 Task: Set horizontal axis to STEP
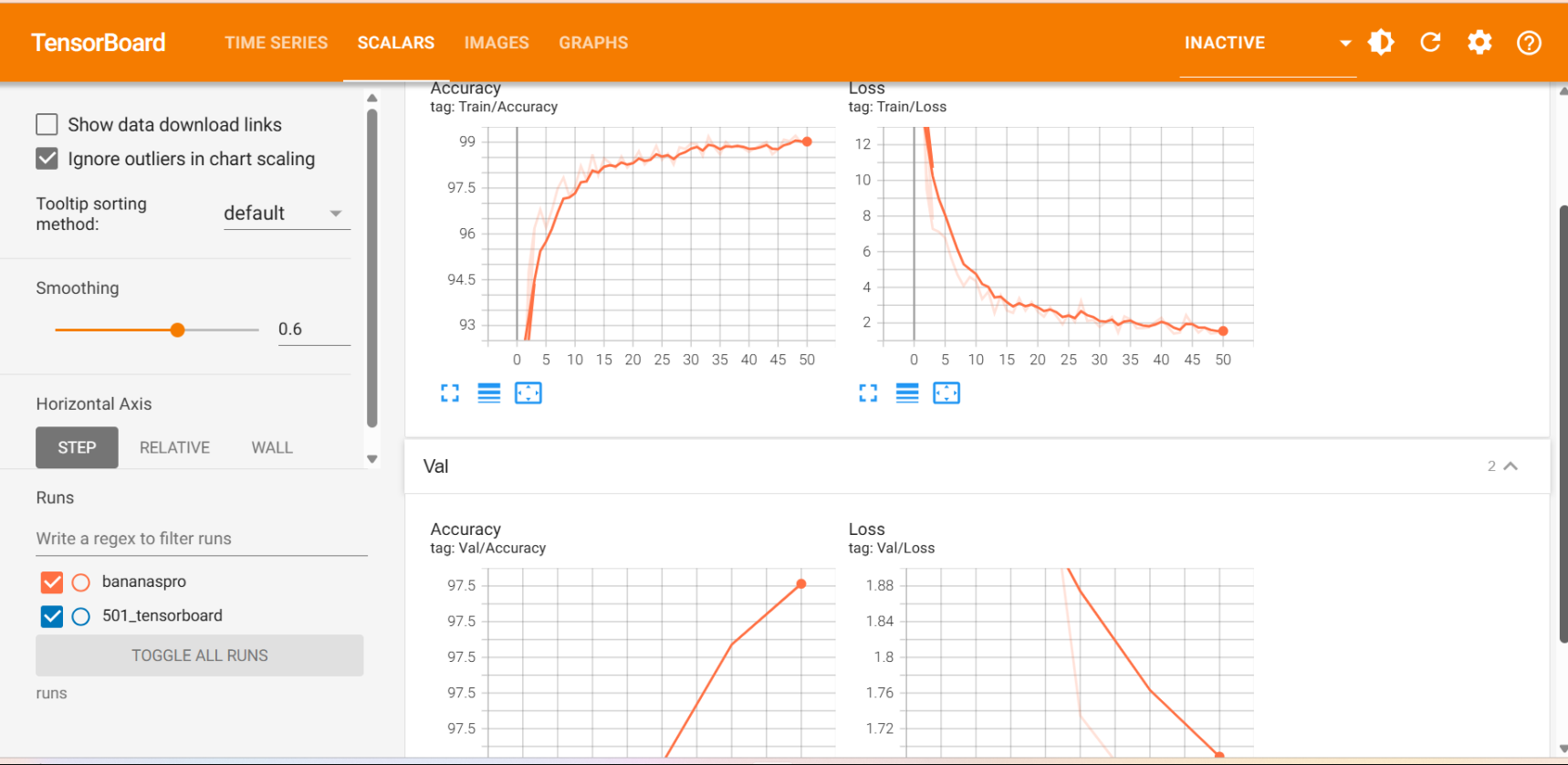[x=77, y=447]
